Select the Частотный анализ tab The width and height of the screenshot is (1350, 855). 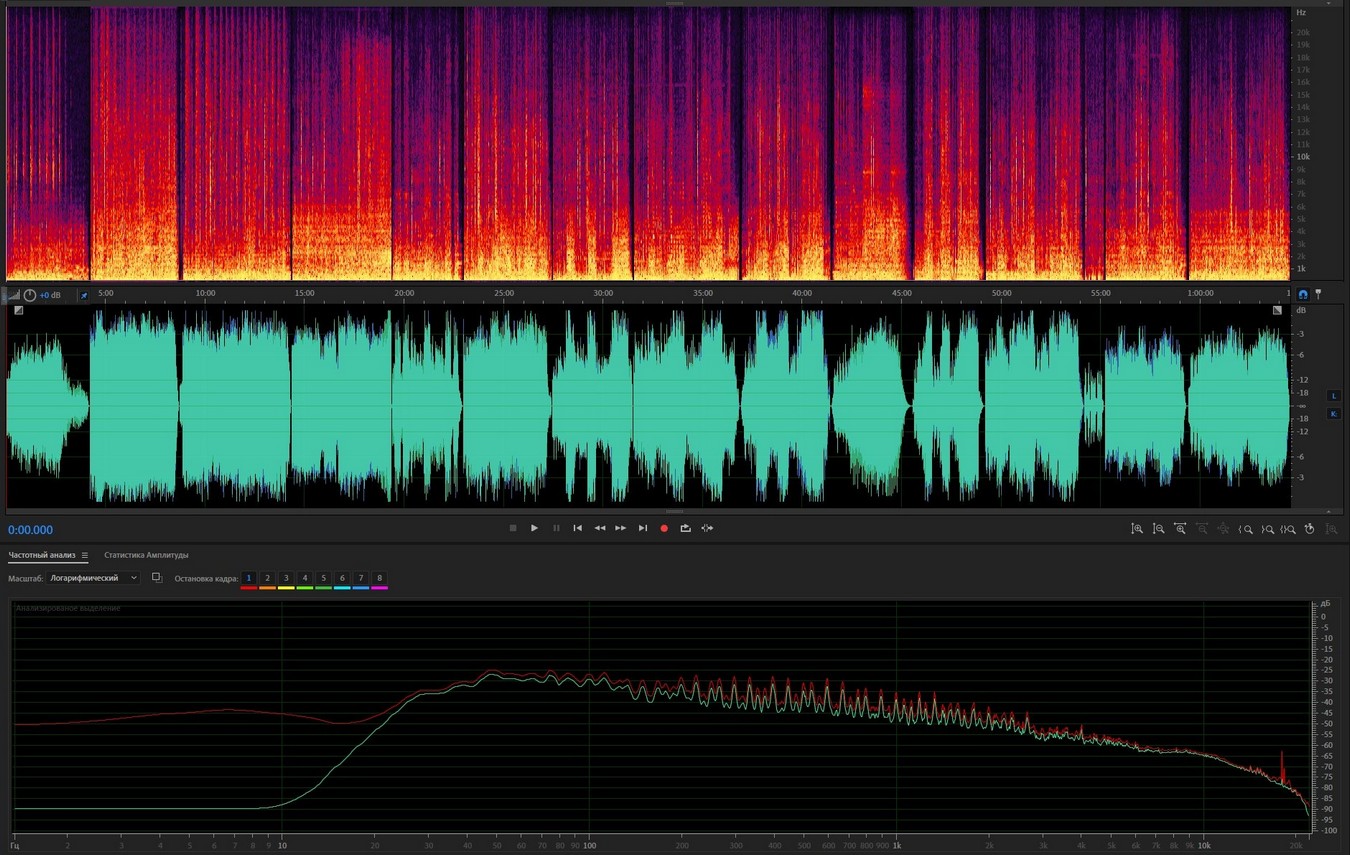click(42, 555)
